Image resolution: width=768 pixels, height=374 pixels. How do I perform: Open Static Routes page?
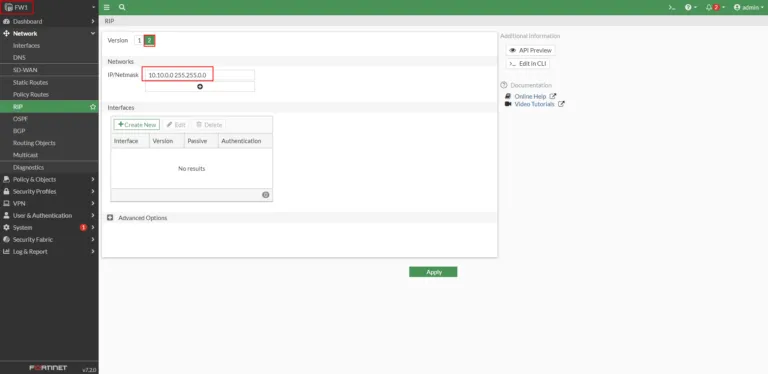pyautogui.click(x=49, y=82)
